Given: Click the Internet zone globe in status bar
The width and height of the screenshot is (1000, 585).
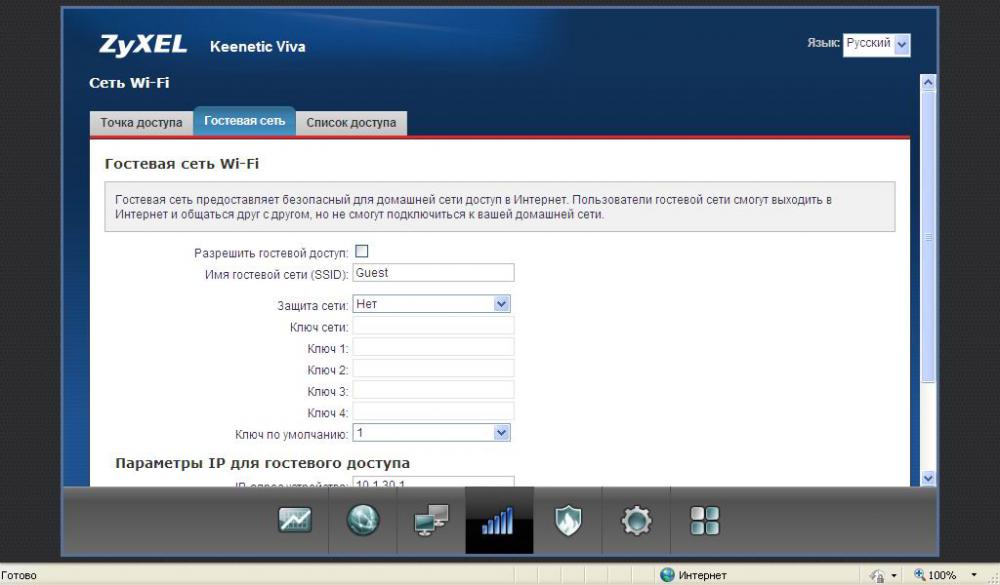Looking at the screenshot, I should click(x=667, y=575).
